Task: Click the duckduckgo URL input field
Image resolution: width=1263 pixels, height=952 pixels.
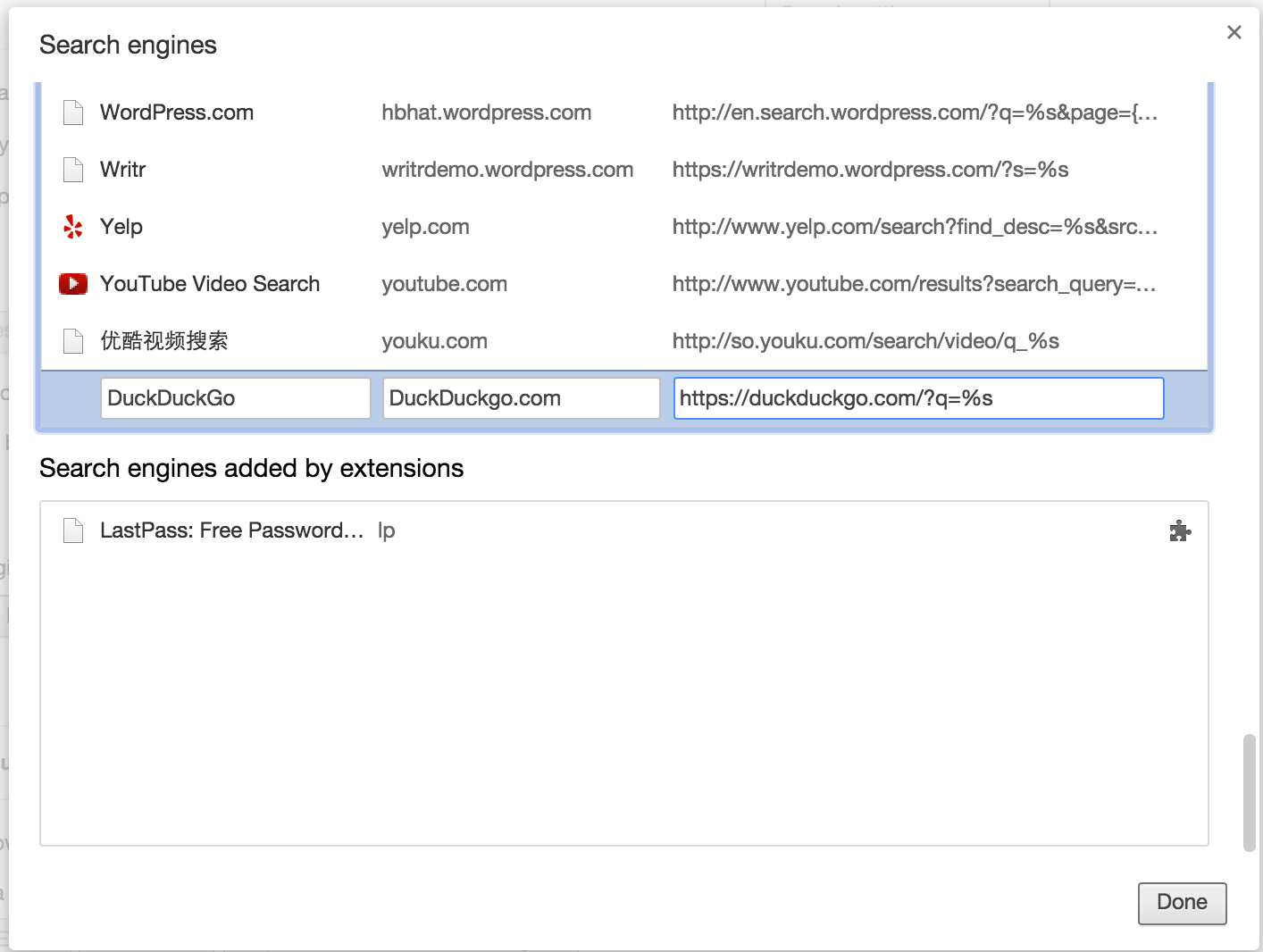Action: 919,398
